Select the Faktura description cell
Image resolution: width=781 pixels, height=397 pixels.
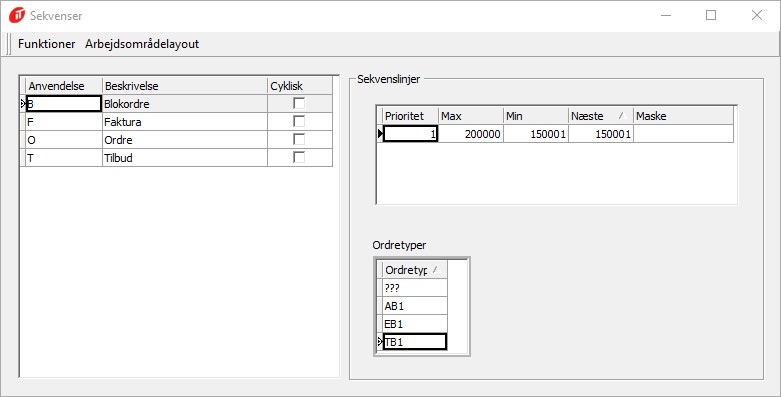coord(185,122)
